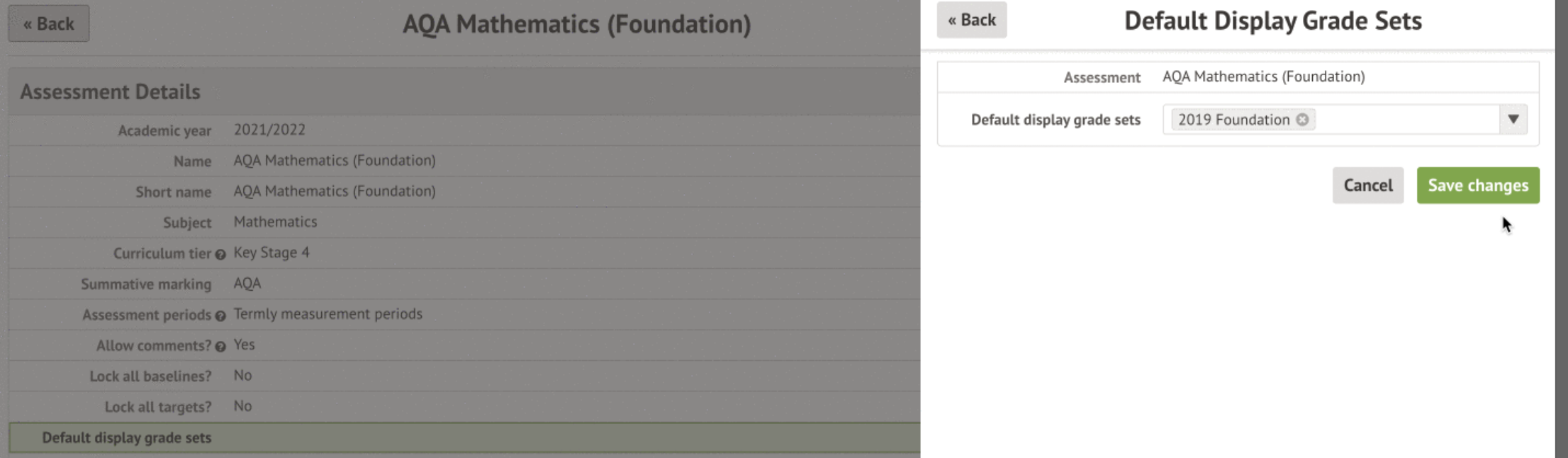1568x458 pixels.
Task: Click the Cancel button
Action: tap(1367, 186)
